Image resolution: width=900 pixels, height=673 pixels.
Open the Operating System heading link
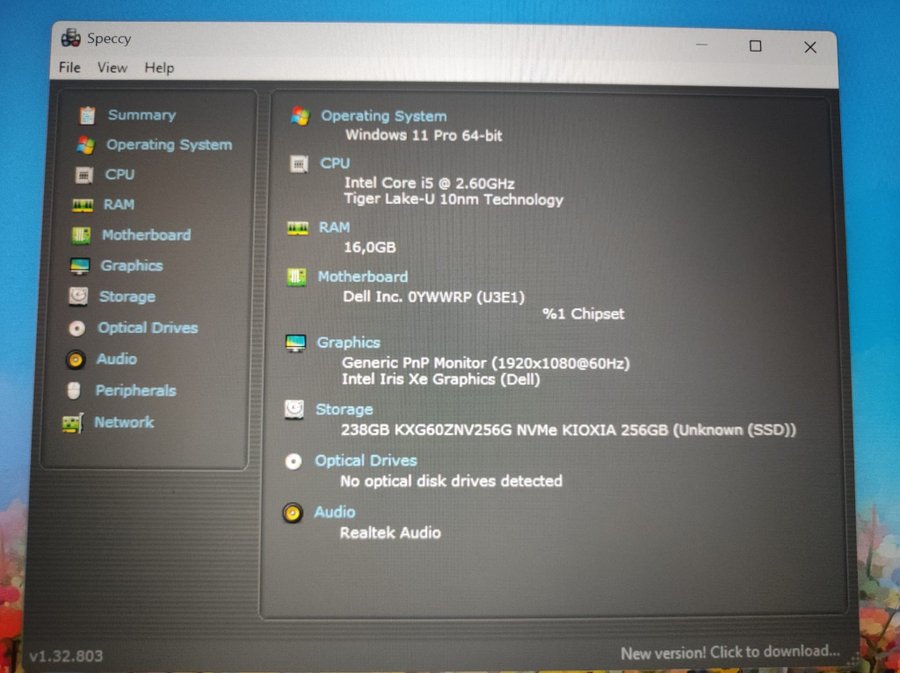[383, 116]
